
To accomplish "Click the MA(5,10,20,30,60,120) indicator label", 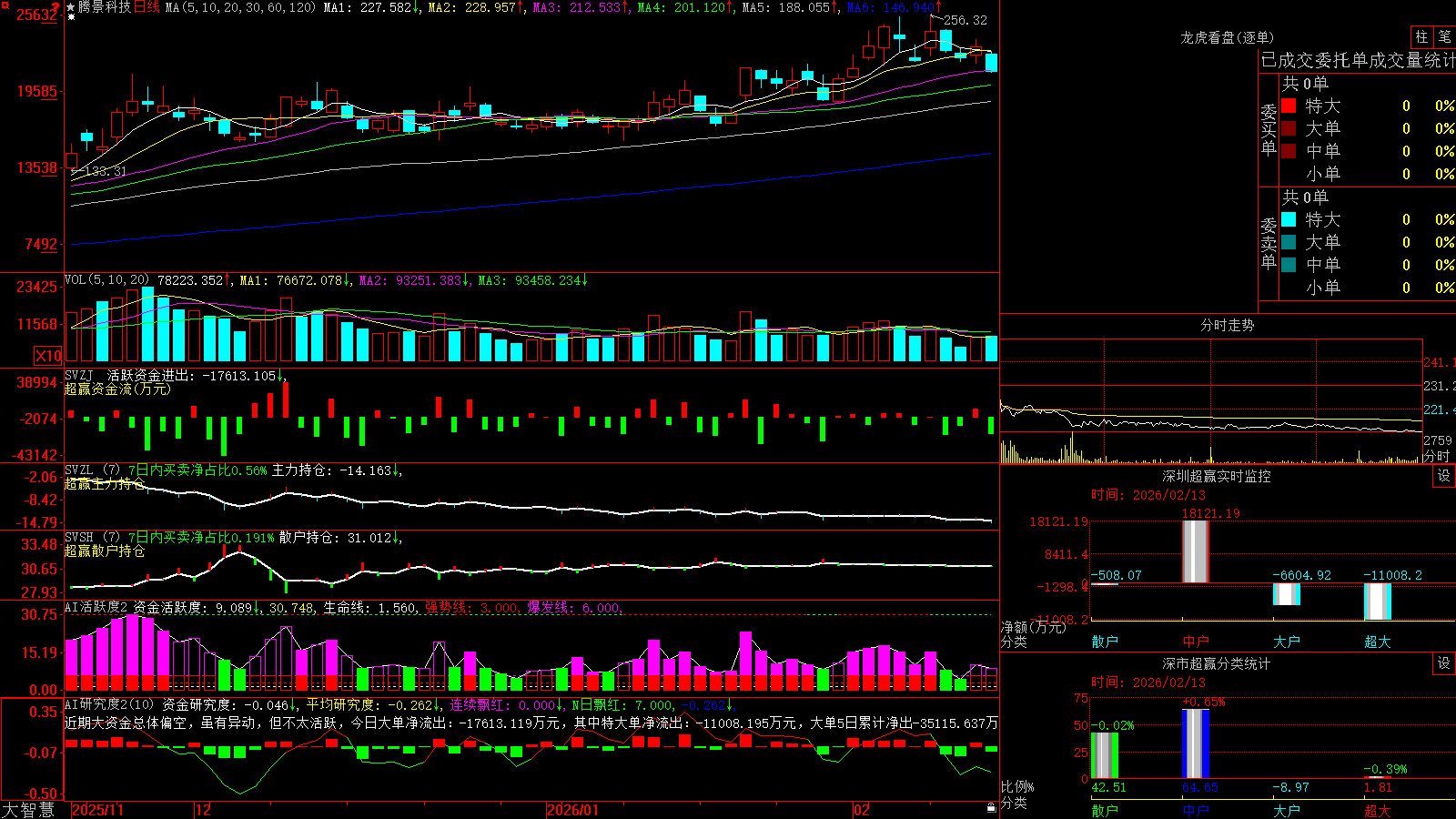I will pos(240,7).
